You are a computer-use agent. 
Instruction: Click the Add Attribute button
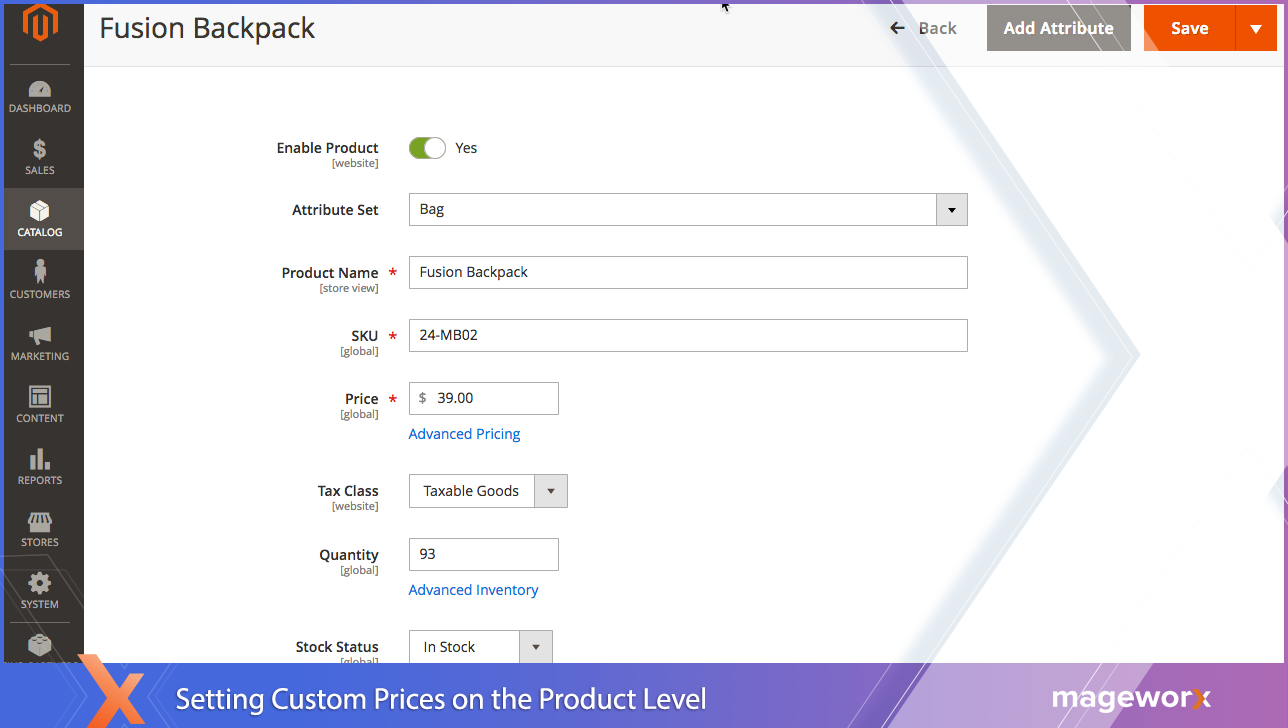pyautogui.click(x=1058, y=28)
